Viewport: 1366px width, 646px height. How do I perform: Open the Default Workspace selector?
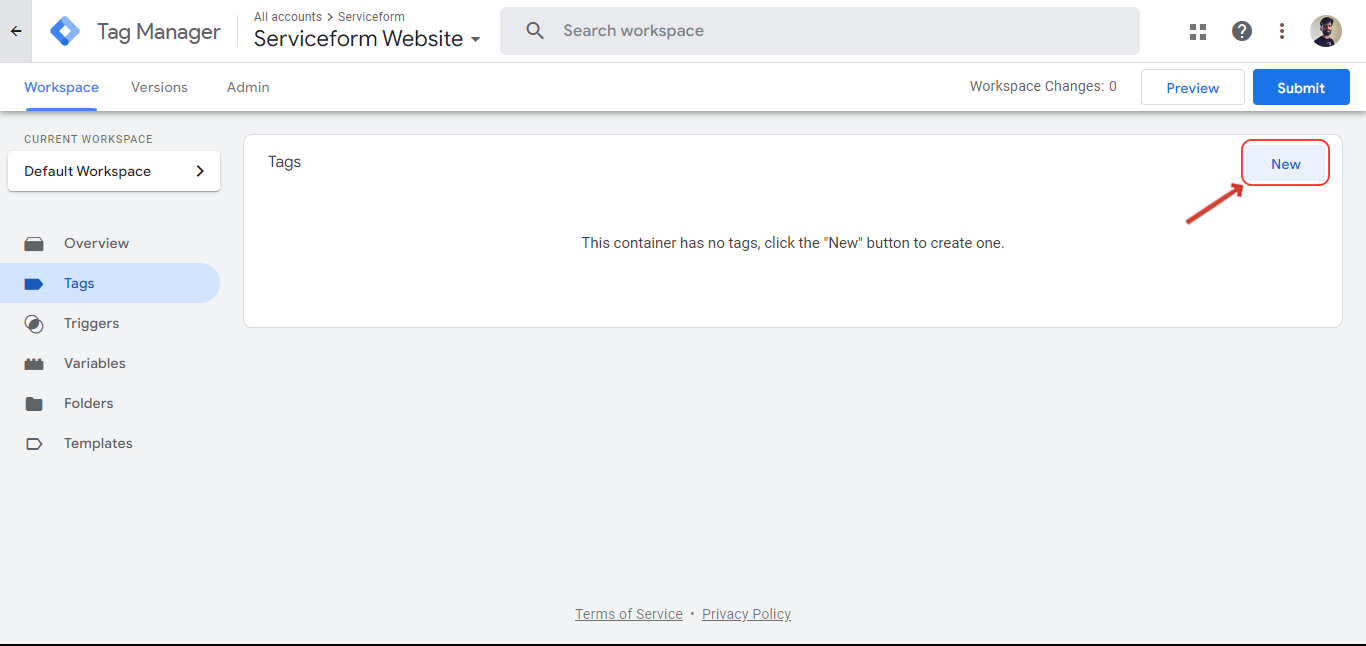(x=114, y=171)
